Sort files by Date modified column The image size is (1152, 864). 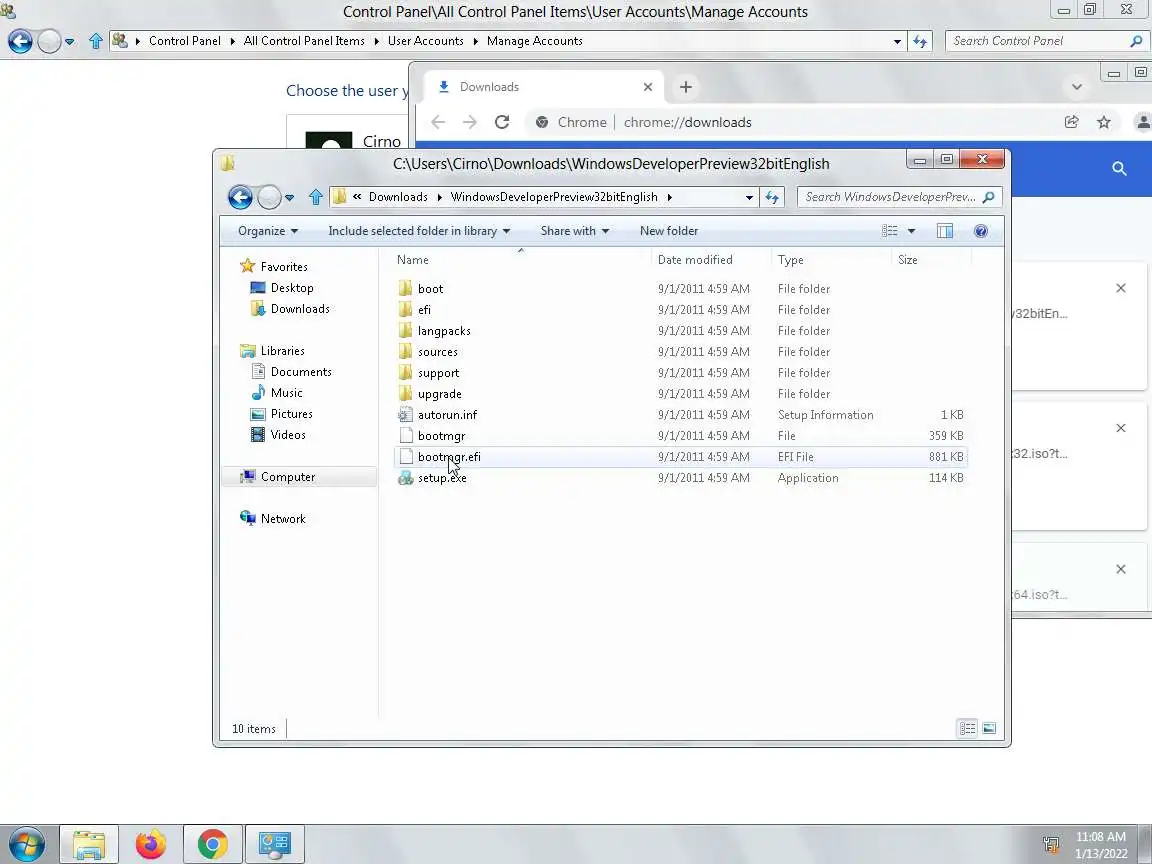[710, 259]
